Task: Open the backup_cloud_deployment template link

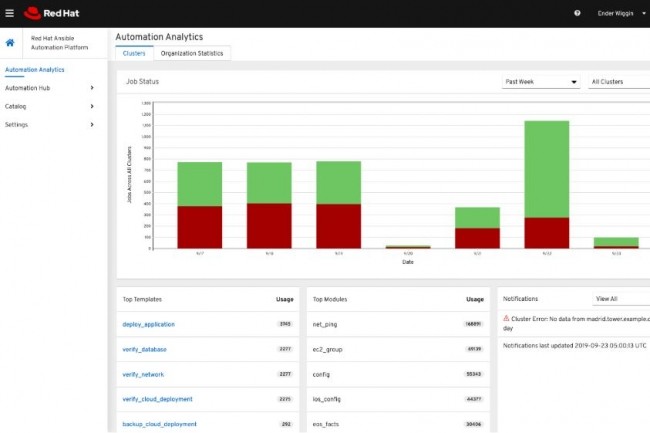Action: (159, 424)
